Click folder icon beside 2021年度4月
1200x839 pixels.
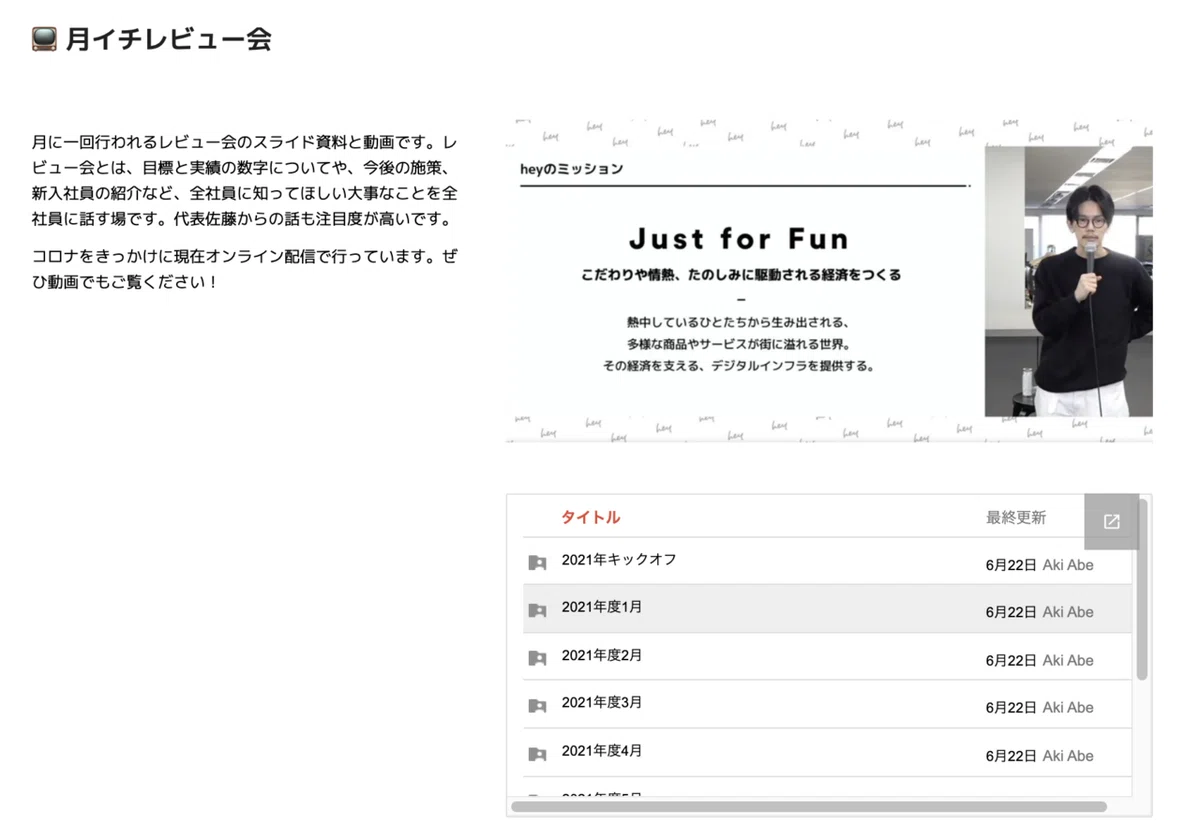pyautogui.click(x=537, y=754)
